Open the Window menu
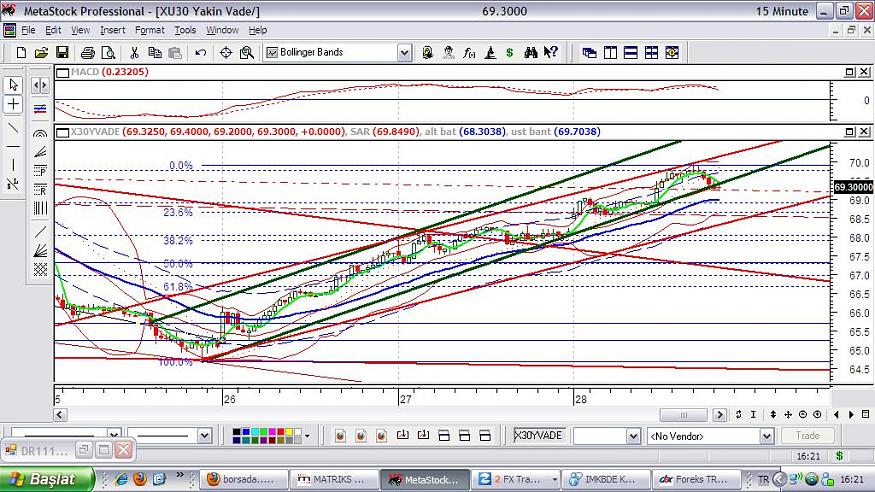This screenshot has width=875, height=492. click(222, 30)
